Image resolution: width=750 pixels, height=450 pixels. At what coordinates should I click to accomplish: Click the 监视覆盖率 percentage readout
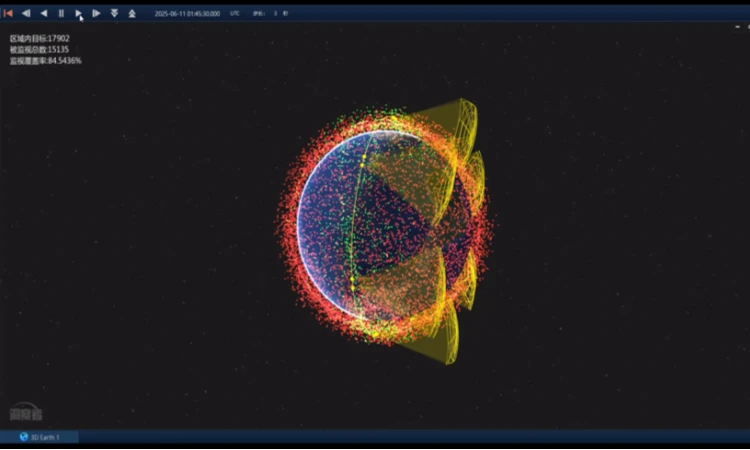pos(45,61)
